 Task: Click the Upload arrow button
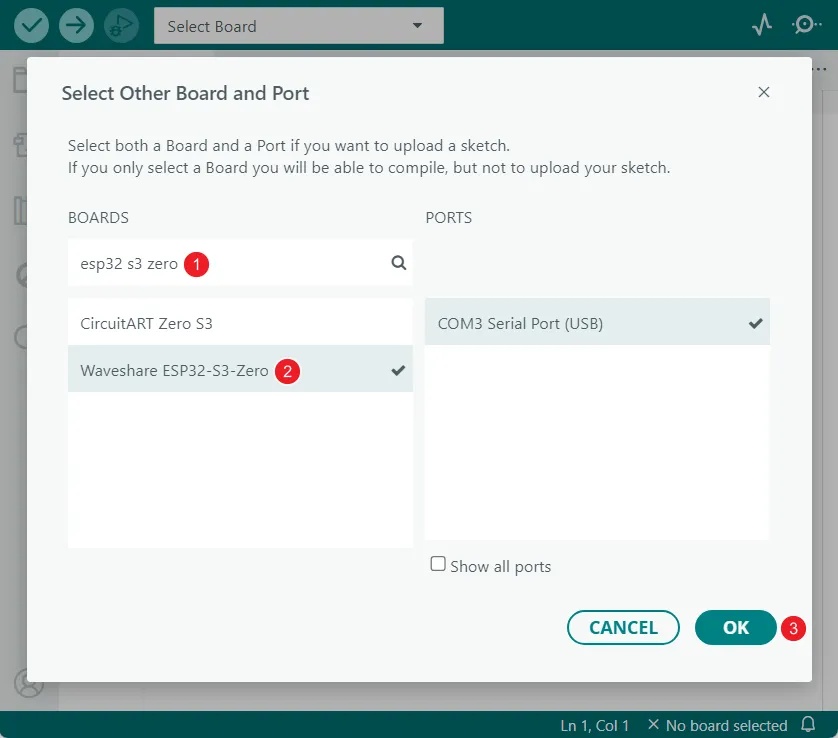(x=76, y=26)
